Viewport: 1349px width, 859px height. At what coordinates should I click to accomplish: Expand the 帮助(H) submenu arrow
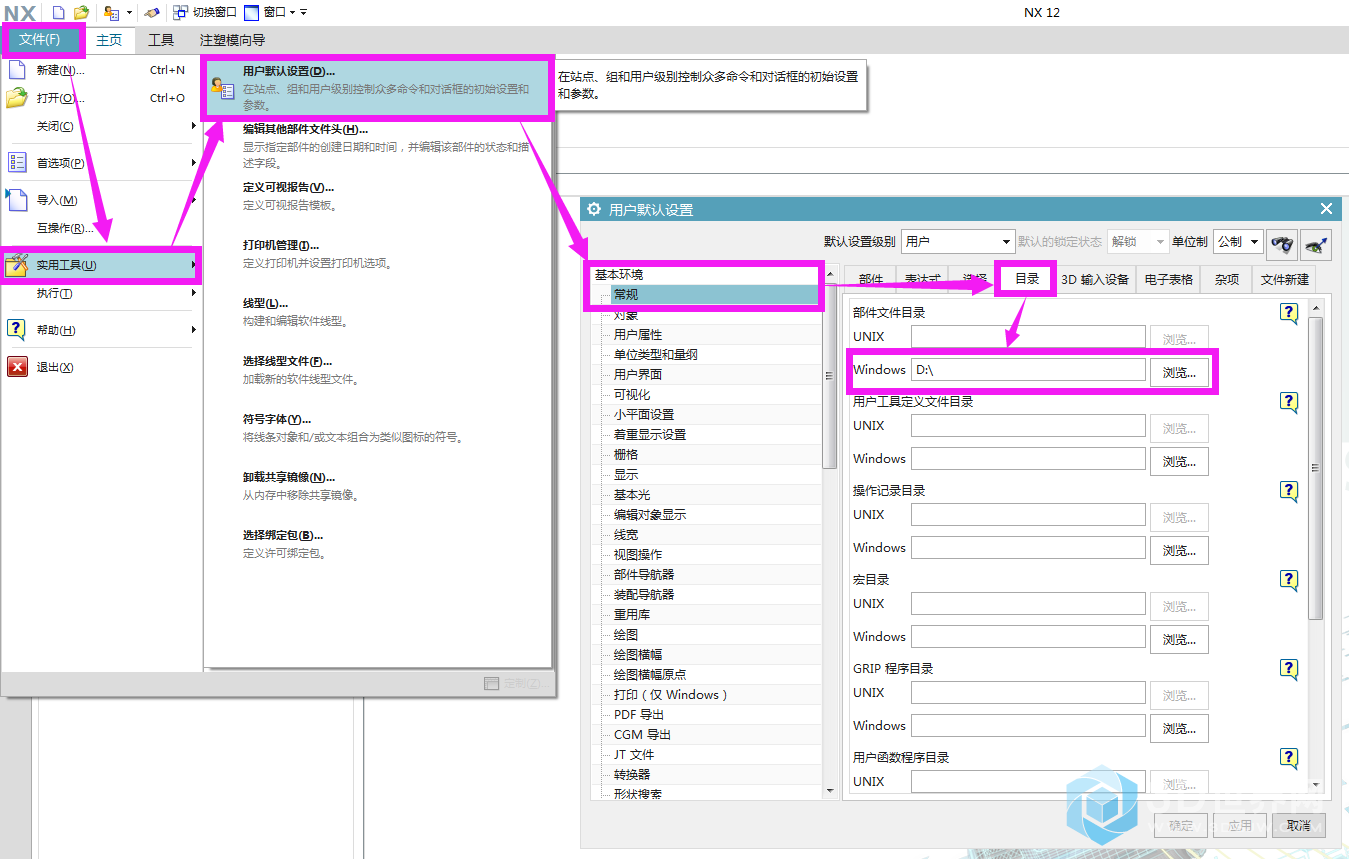[x=194, y=330]
